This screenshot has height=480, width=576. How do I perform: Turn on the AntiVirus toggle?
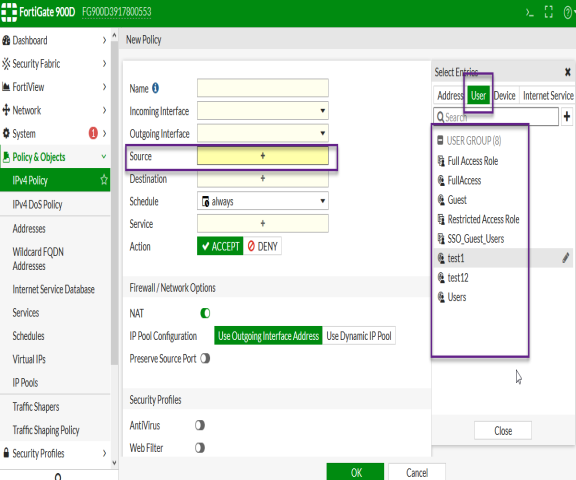pyautogui.click(x=200, y=425)
